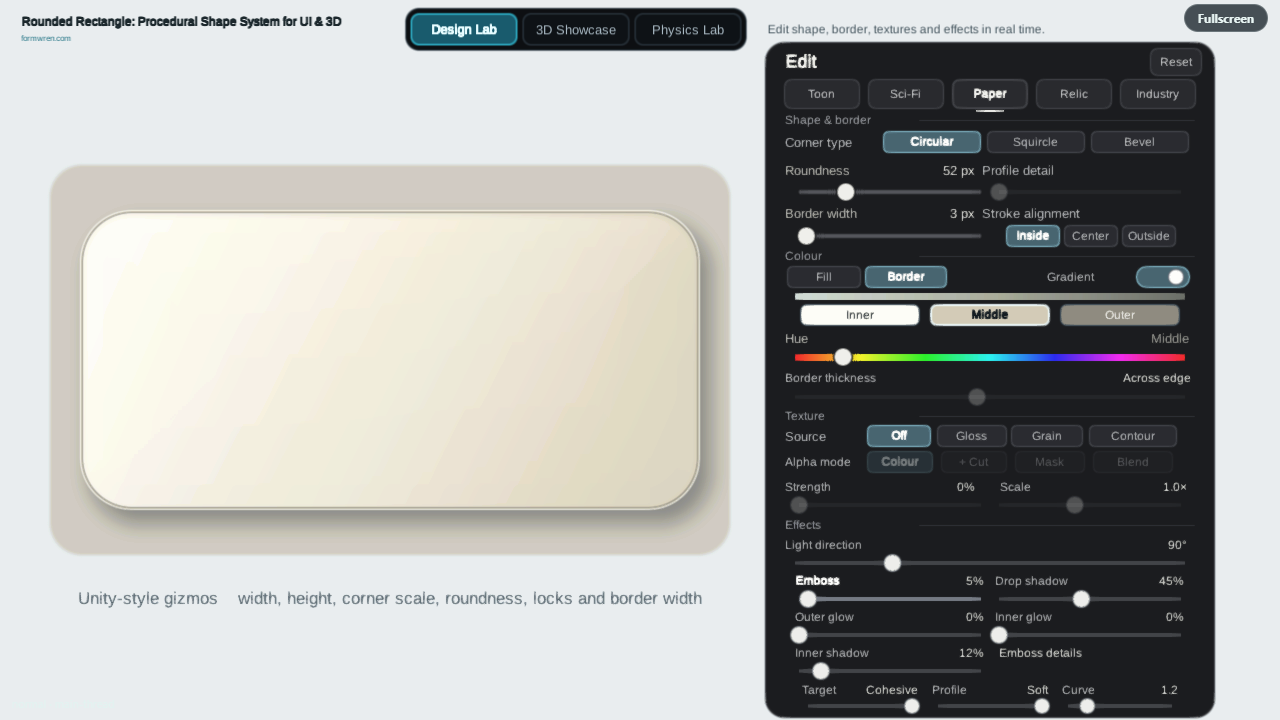Click the Inner glow slider handle

click(x=999, y=635)
